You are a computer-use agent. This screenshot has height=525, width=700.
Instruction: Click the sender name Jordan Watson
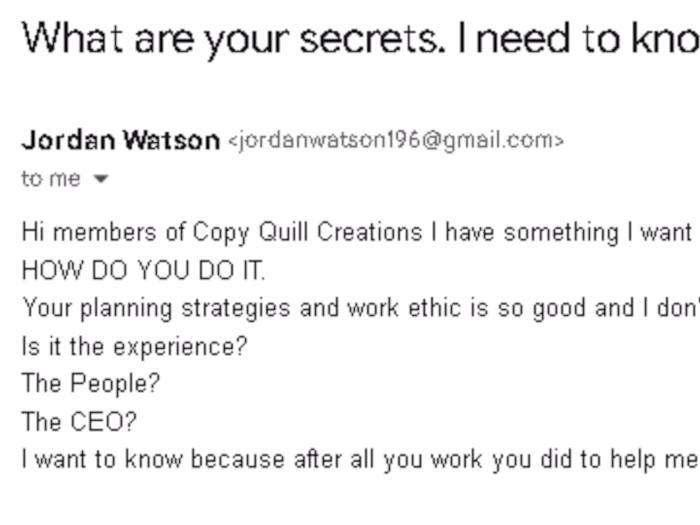[x=120, y=141]
